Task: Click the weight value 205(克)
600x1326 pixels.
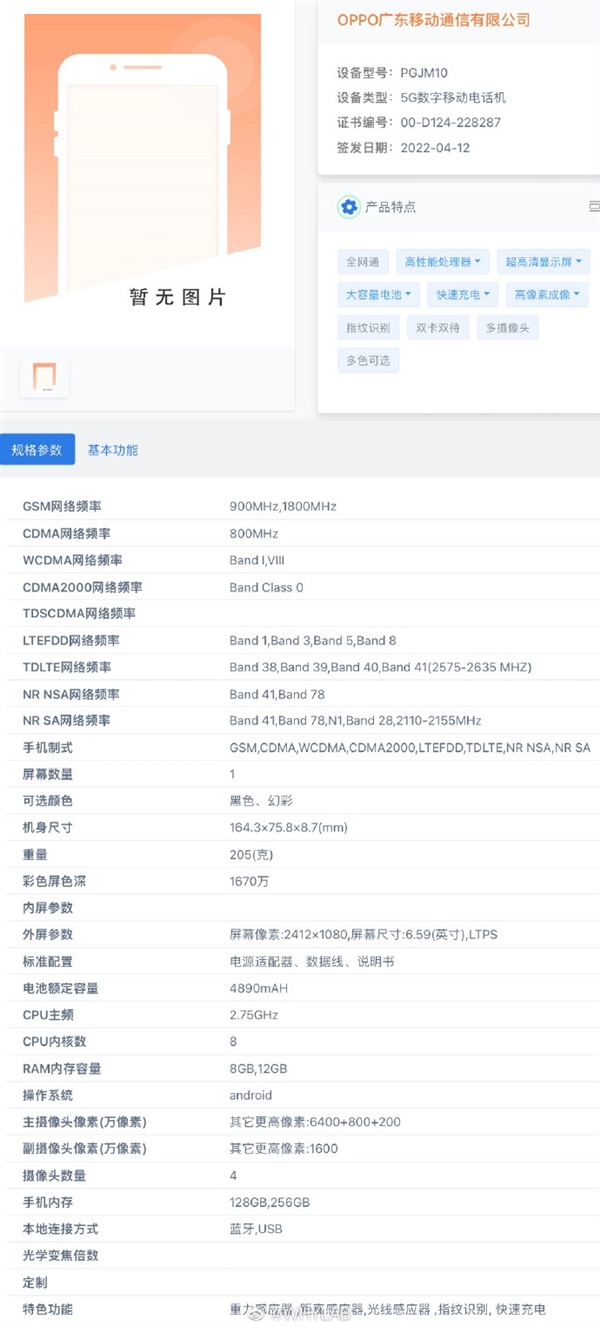Action: pos(251,855)
